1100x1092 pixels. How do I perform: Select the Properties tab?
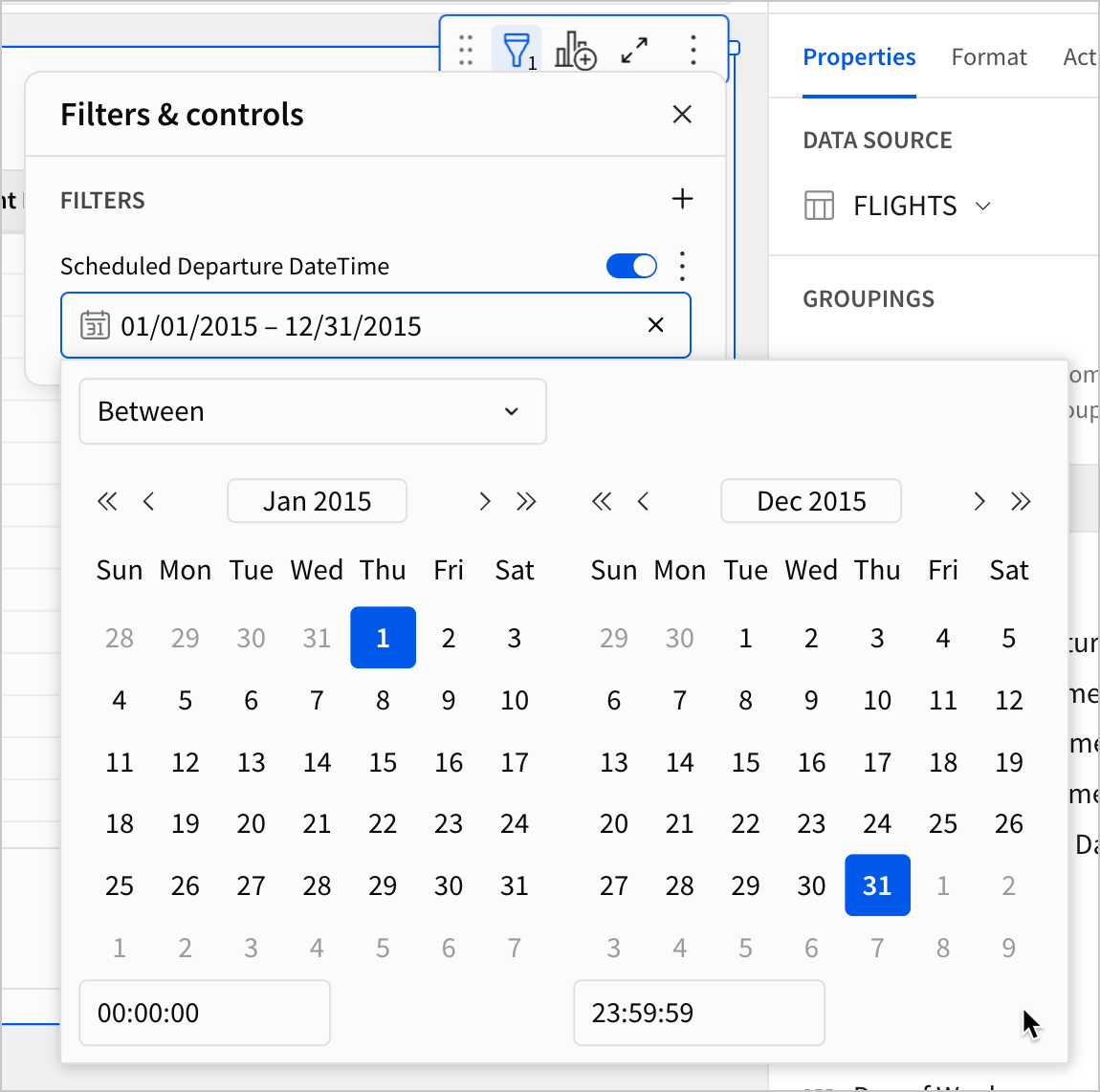(x=858, y=57)
